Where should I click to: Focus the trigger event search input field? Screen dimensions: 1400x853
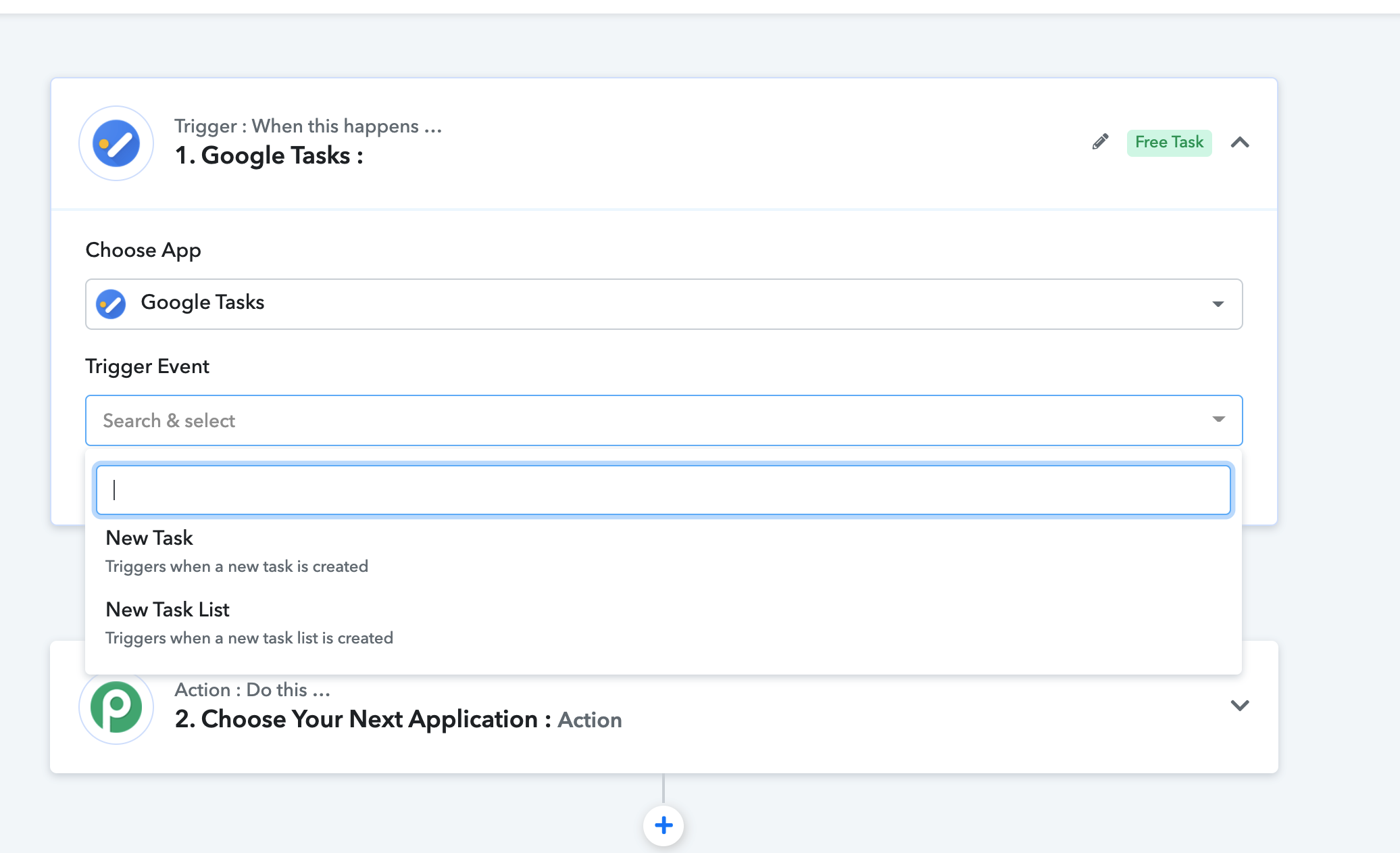point(664,490)
